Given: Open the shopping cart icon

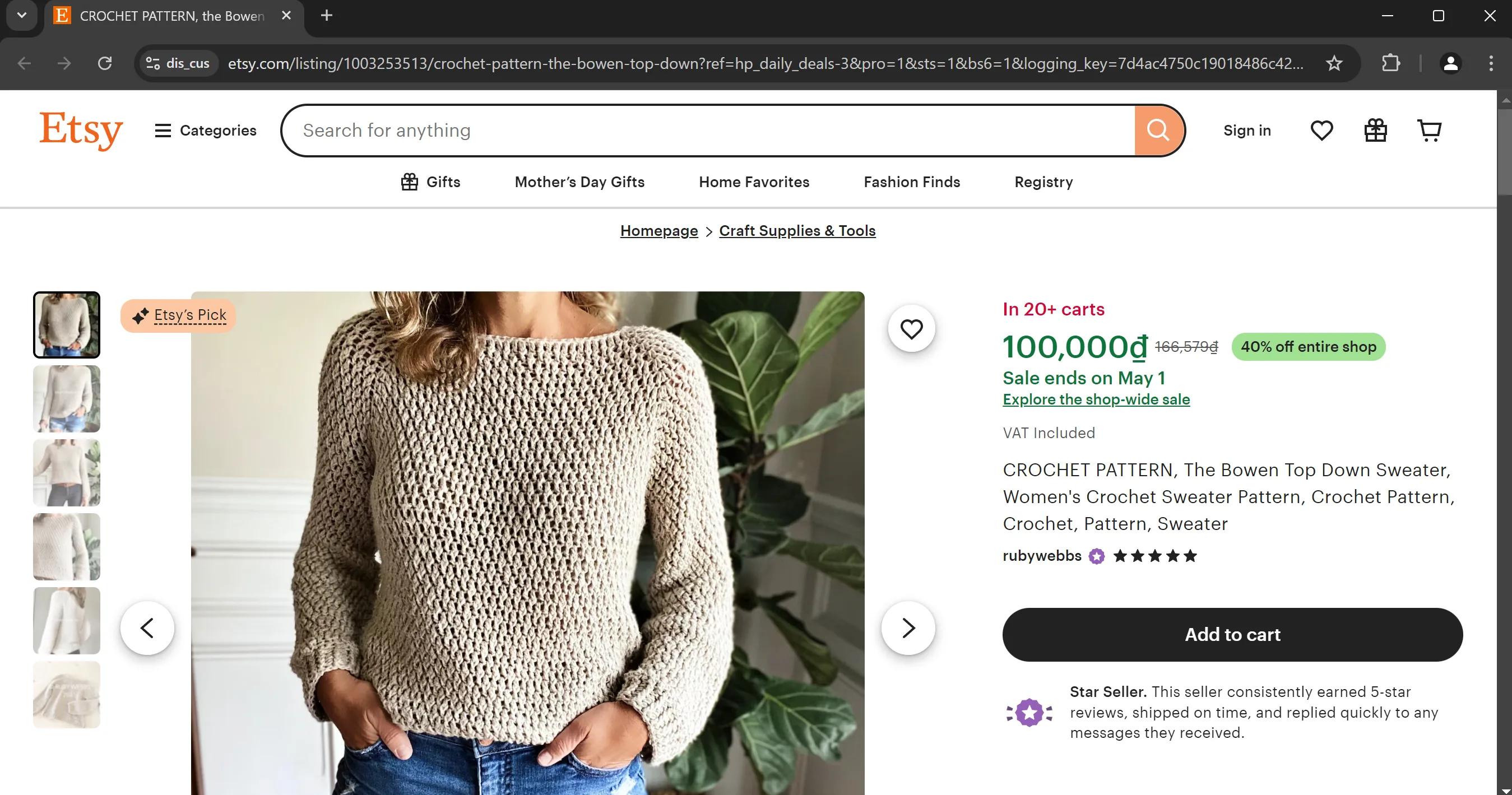Looking at the screenshot, I should coord(1429,130).
